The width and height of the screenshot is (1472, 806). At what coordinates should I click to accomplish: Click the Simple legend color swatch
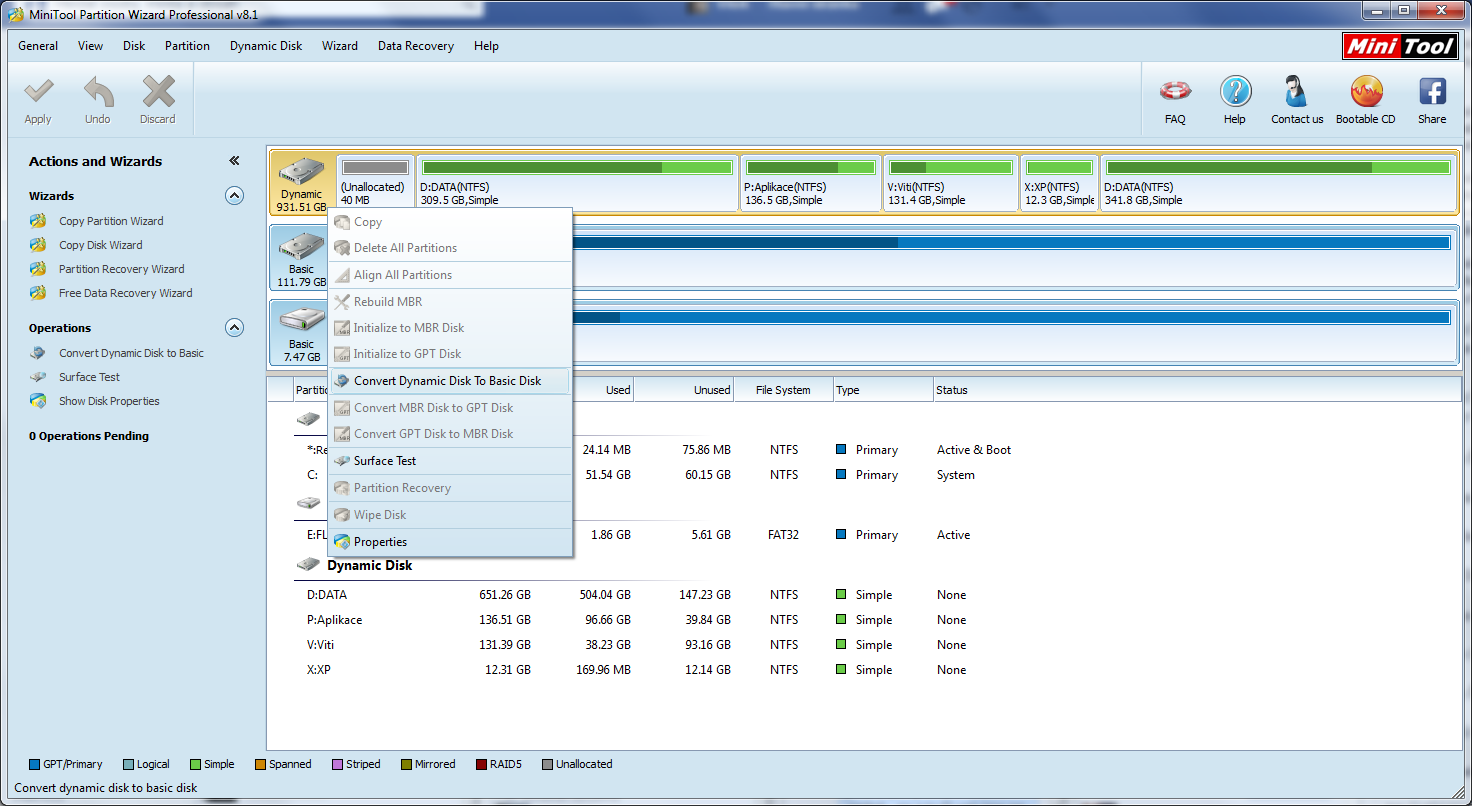[x=194, y=764]
